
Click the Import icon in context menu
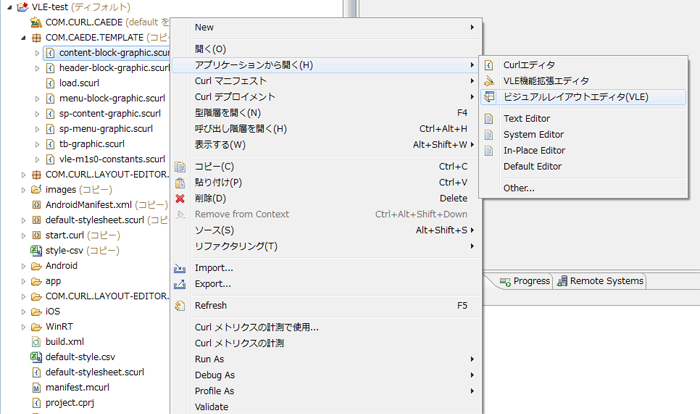(180, 268)
